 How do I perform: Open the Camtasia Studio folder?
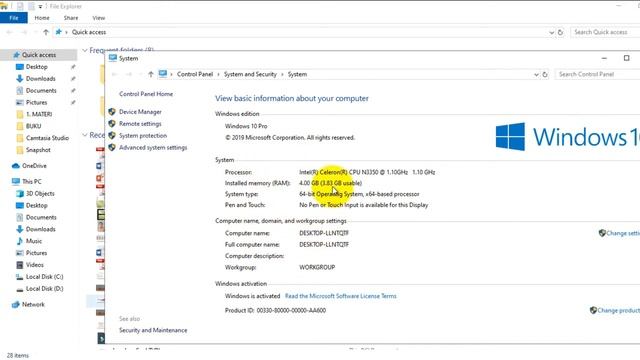[x=47, y=138]
